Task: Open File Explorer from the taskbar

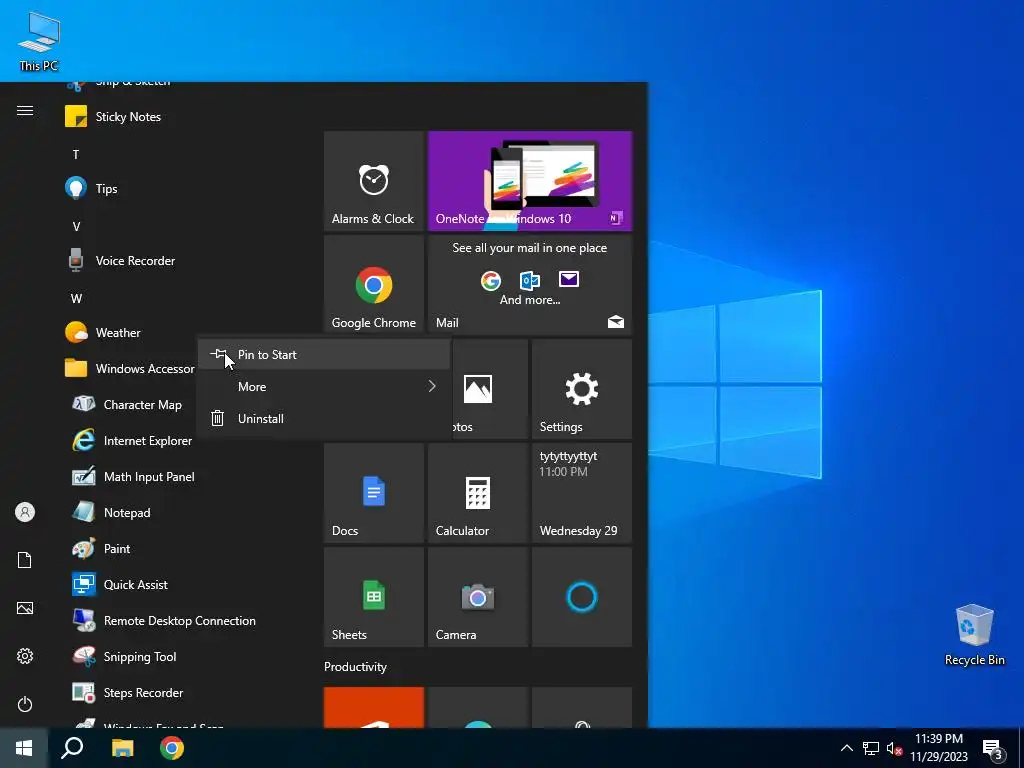Action: [122, 748]
